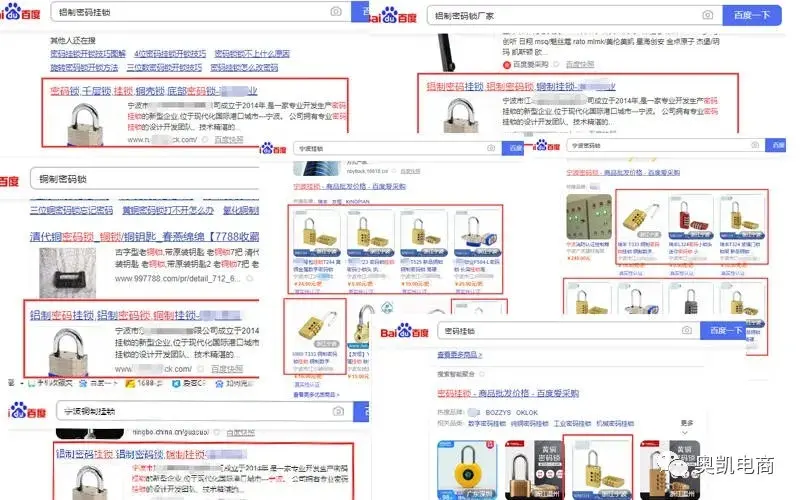Click 百度一下 button in 铝制密码锁厂家 panel
Image resolution: width=800 pixels, height=500 pixels.
coord(752,15)
